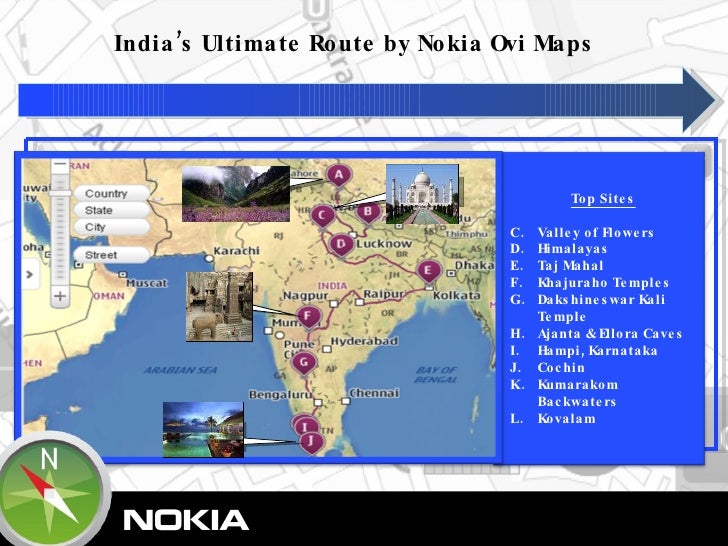Open the Taj Mahal photo
The width and height of the screenshot is (728, 546).
(422, 194)
